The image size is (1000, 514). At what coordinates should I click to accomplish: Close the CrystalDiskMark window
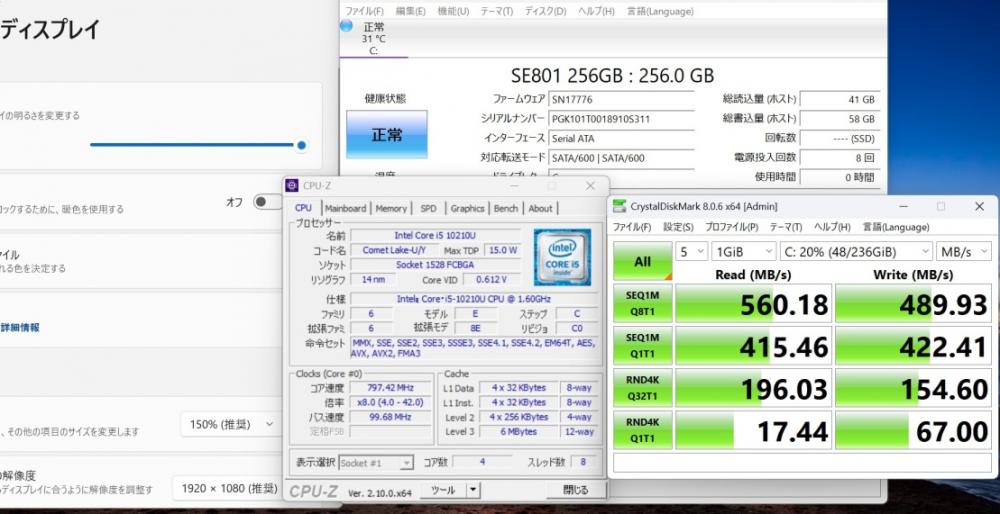[x=979, y=206]
